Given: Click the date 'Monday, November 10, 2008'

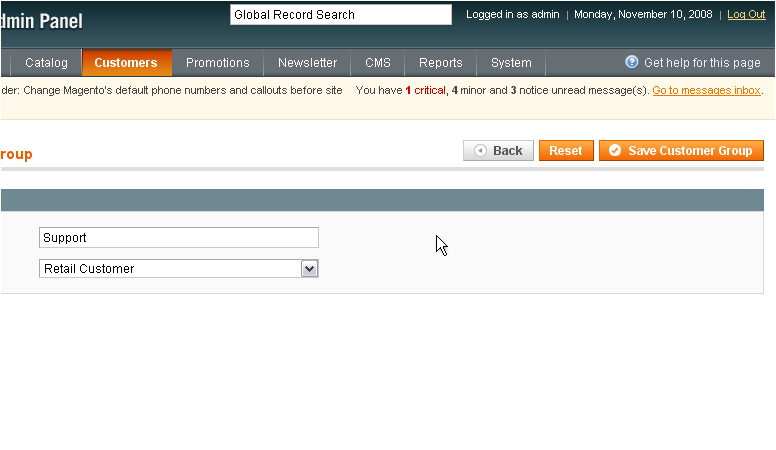Looking at the screenshot, I should [643, 14].
